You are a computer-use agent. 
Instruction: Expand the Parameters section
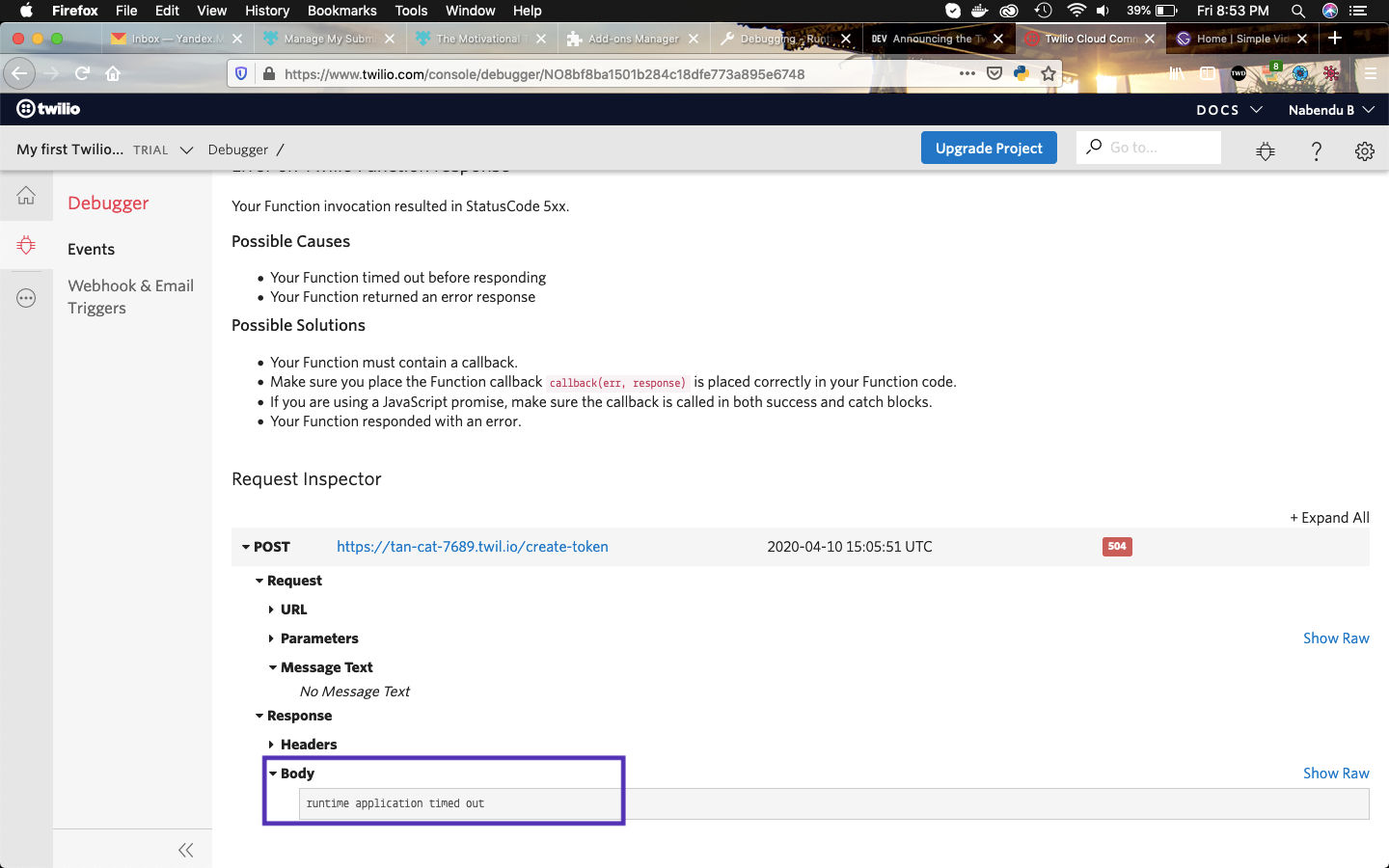[x=271, y=638]
